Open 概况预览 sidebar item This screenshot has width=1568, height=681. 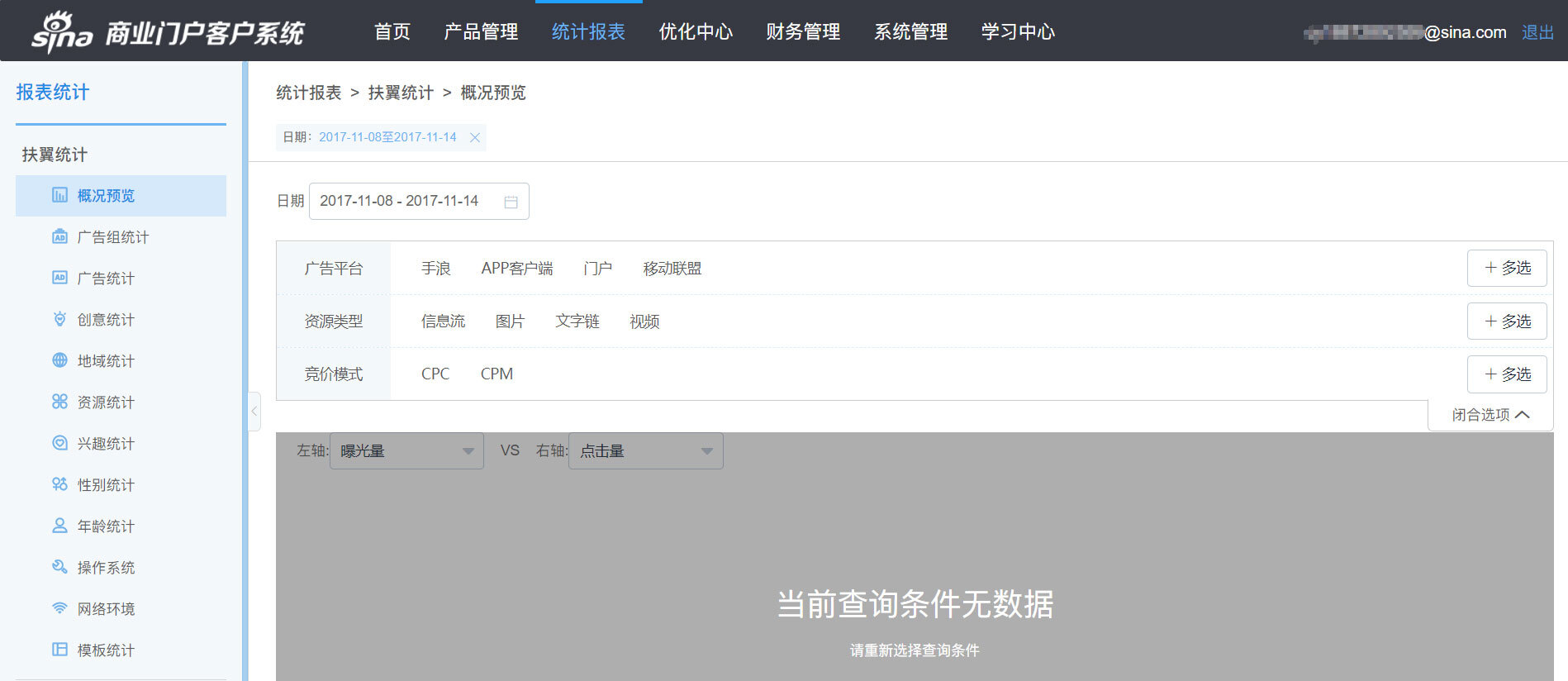click(121, 196)
